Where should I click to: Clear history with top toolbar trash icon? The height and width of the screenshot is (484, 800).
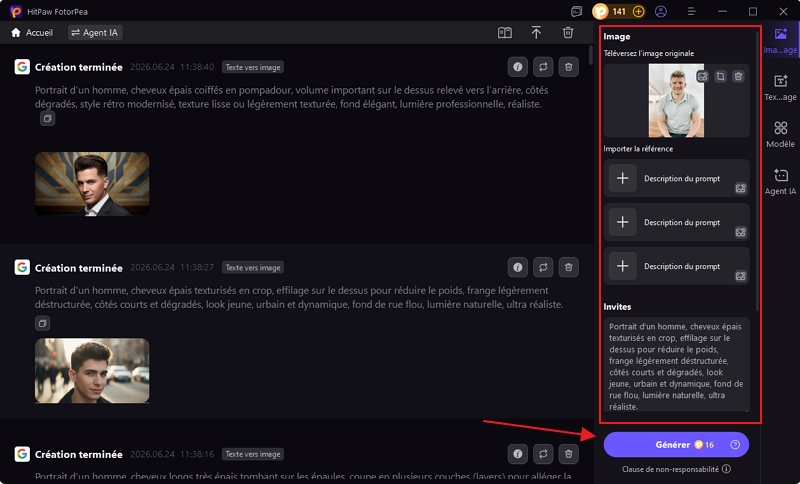[568, 33]
